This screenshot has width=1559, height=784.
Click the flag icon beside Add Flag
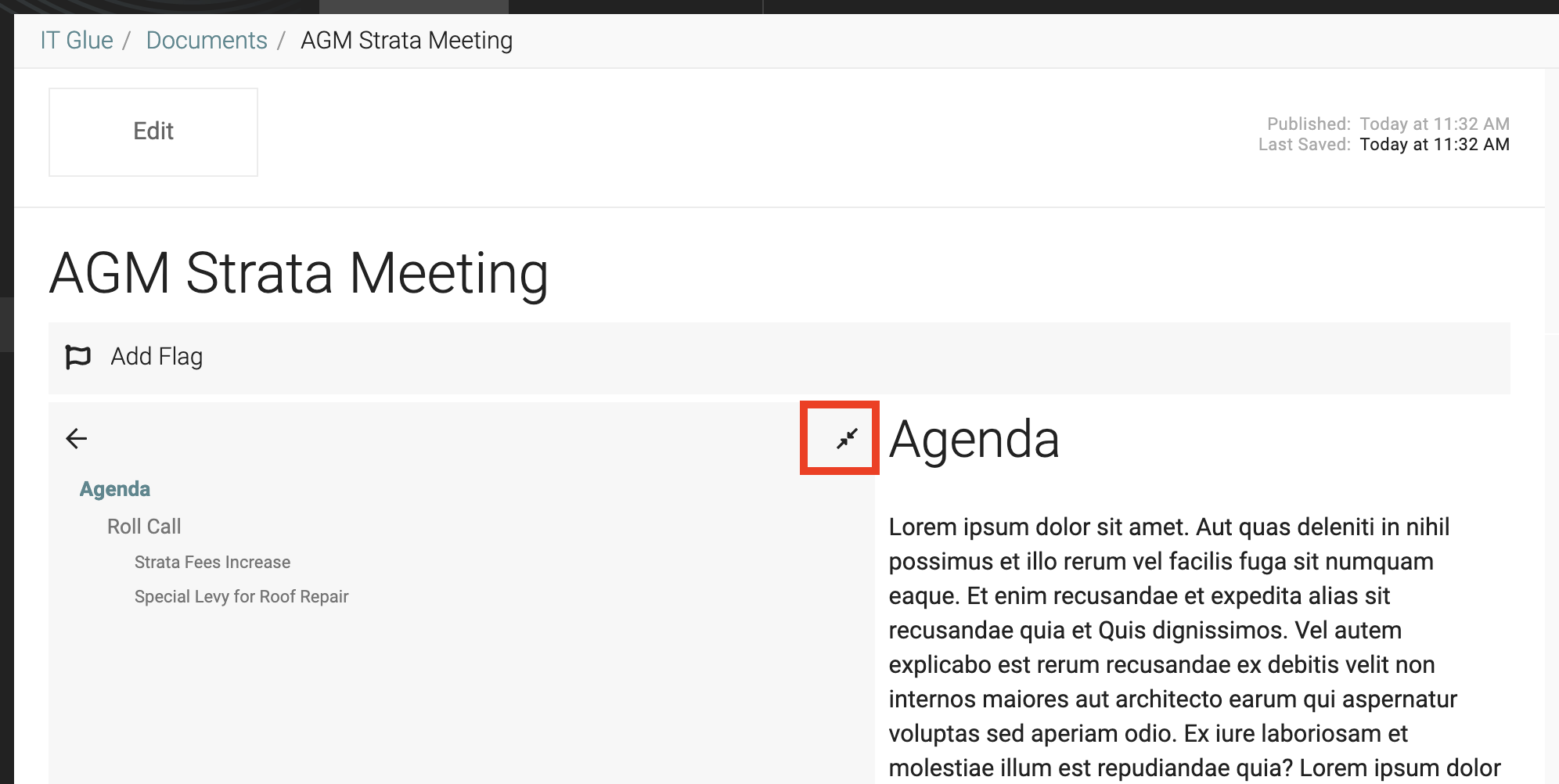[78, 357]
